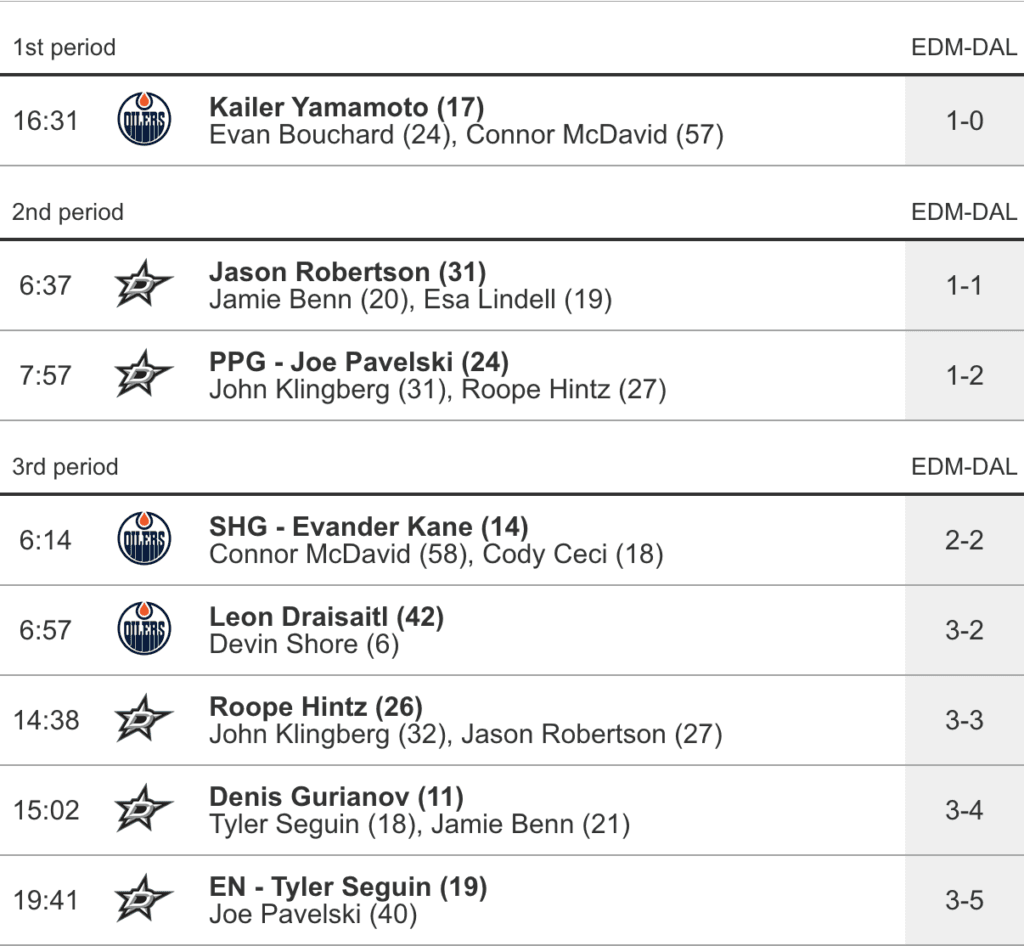Select Leon Draisaitl (42) scorer name
Screen dimensions: 1024x946
coord(326,617)
